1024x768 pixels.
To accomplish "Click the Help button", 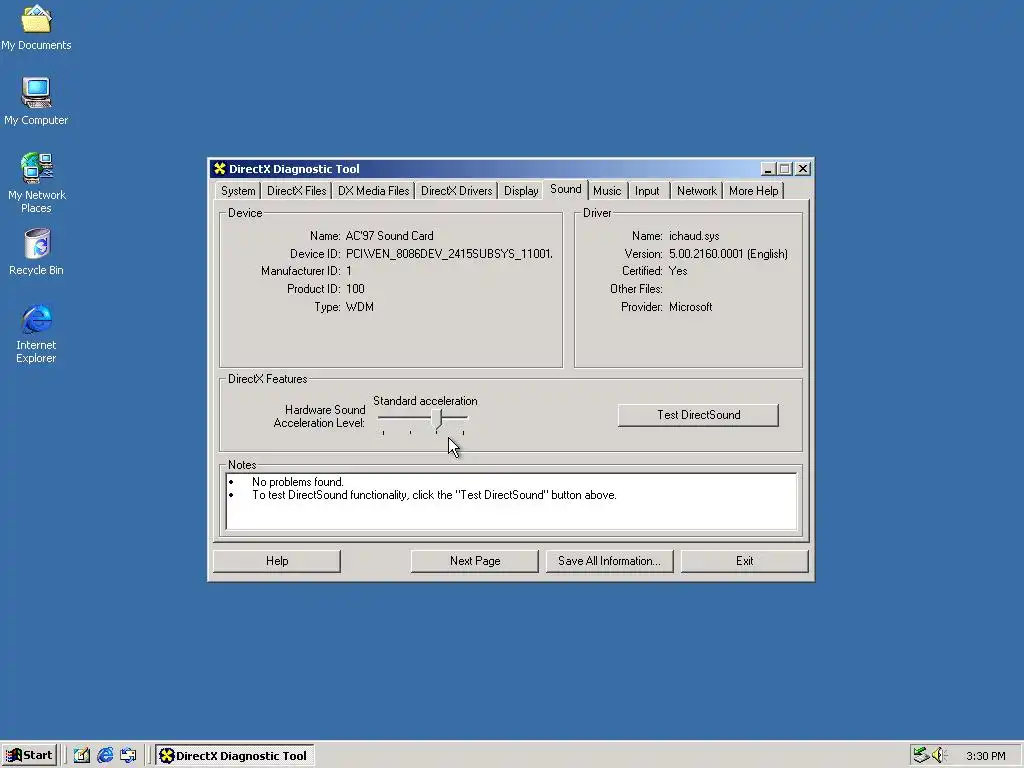I will (277, 561).
